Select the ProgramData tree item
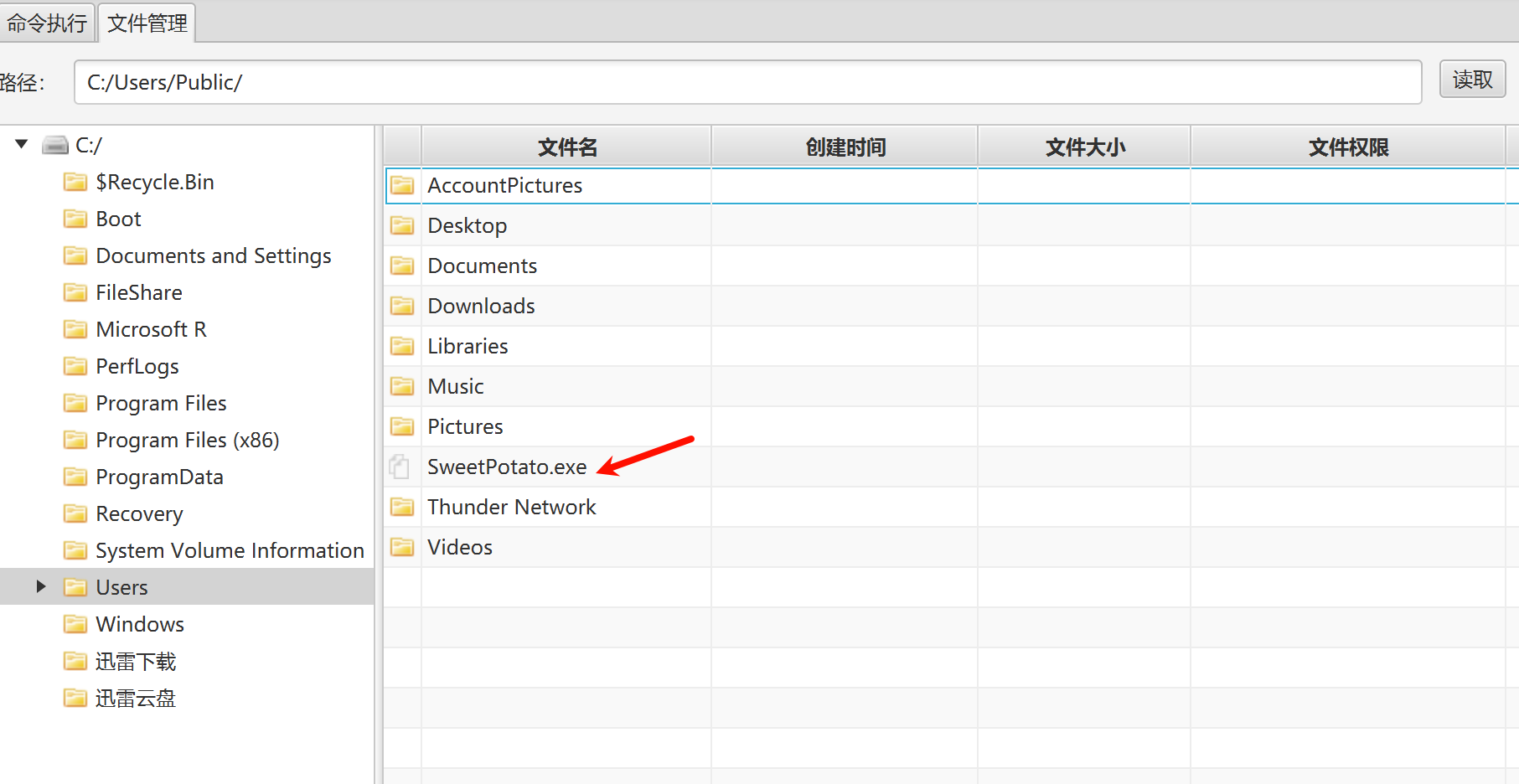The image size is (1519, 784). (x=159, y=477)
